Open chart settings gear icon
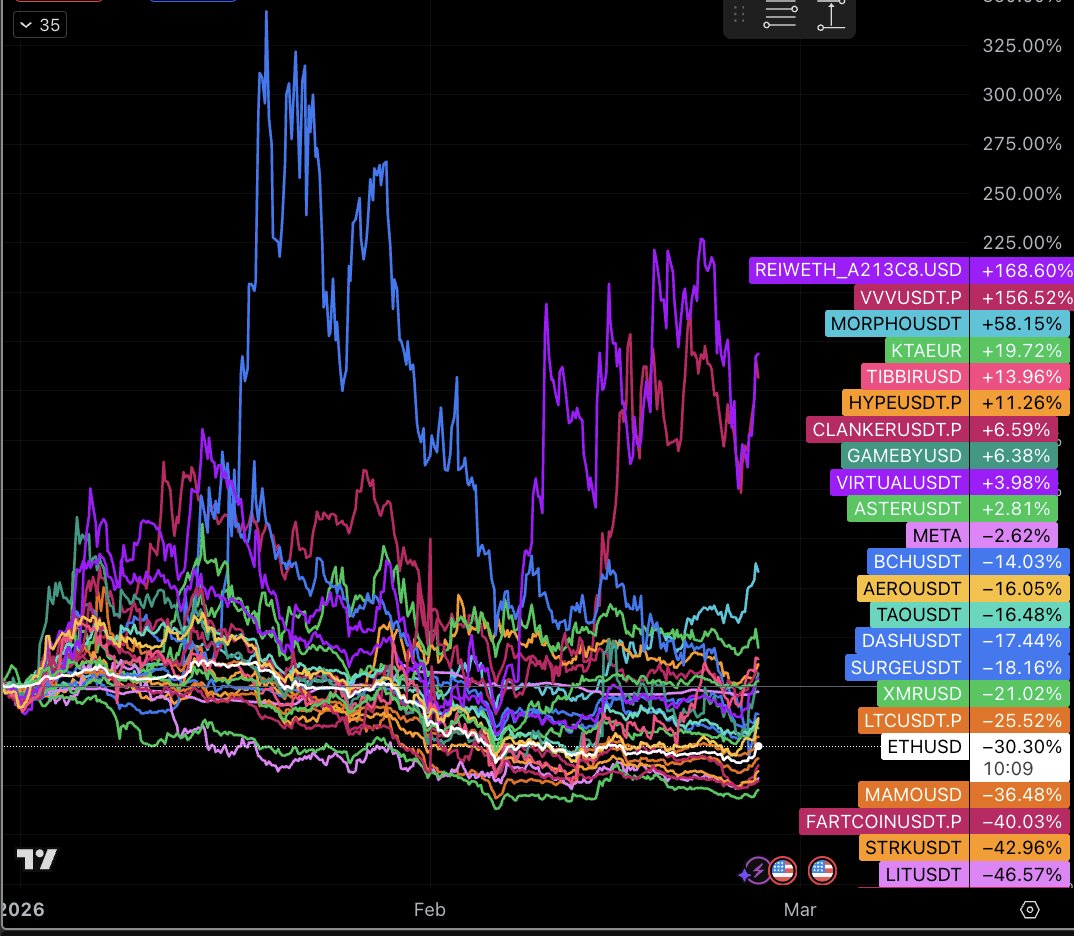 1029,909
